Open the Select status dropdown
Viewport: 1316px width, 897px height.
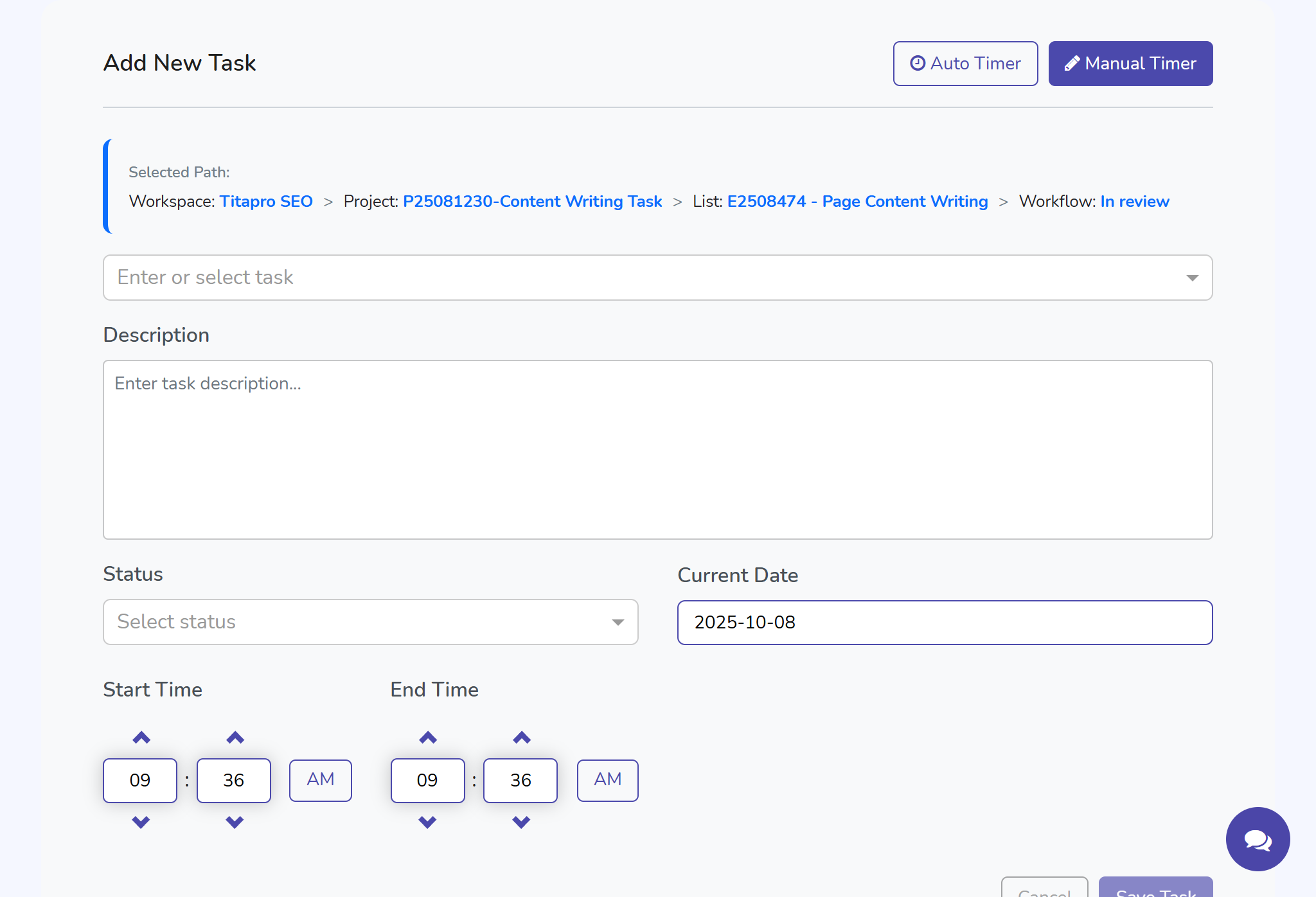(x=370, y=622)
